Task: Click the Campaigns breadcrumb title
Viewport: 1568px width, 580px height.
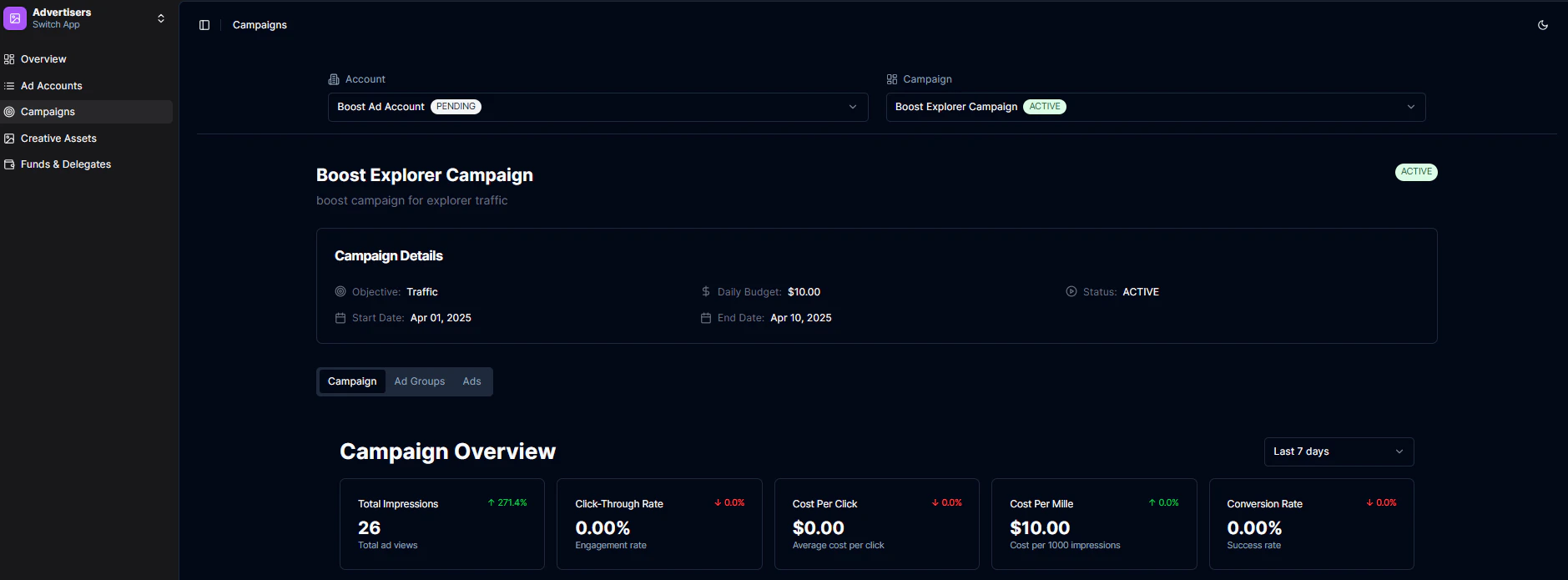Action: (260, 25)
